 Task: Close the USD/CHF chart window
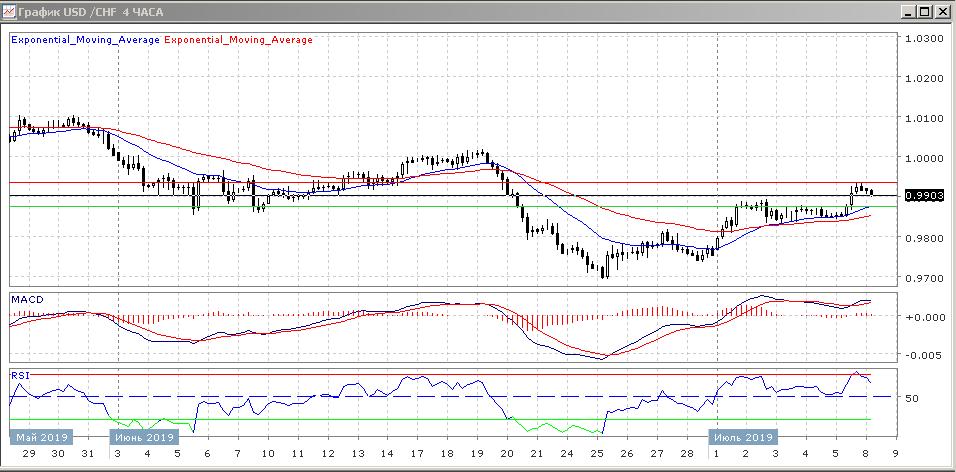click(941, 12)
